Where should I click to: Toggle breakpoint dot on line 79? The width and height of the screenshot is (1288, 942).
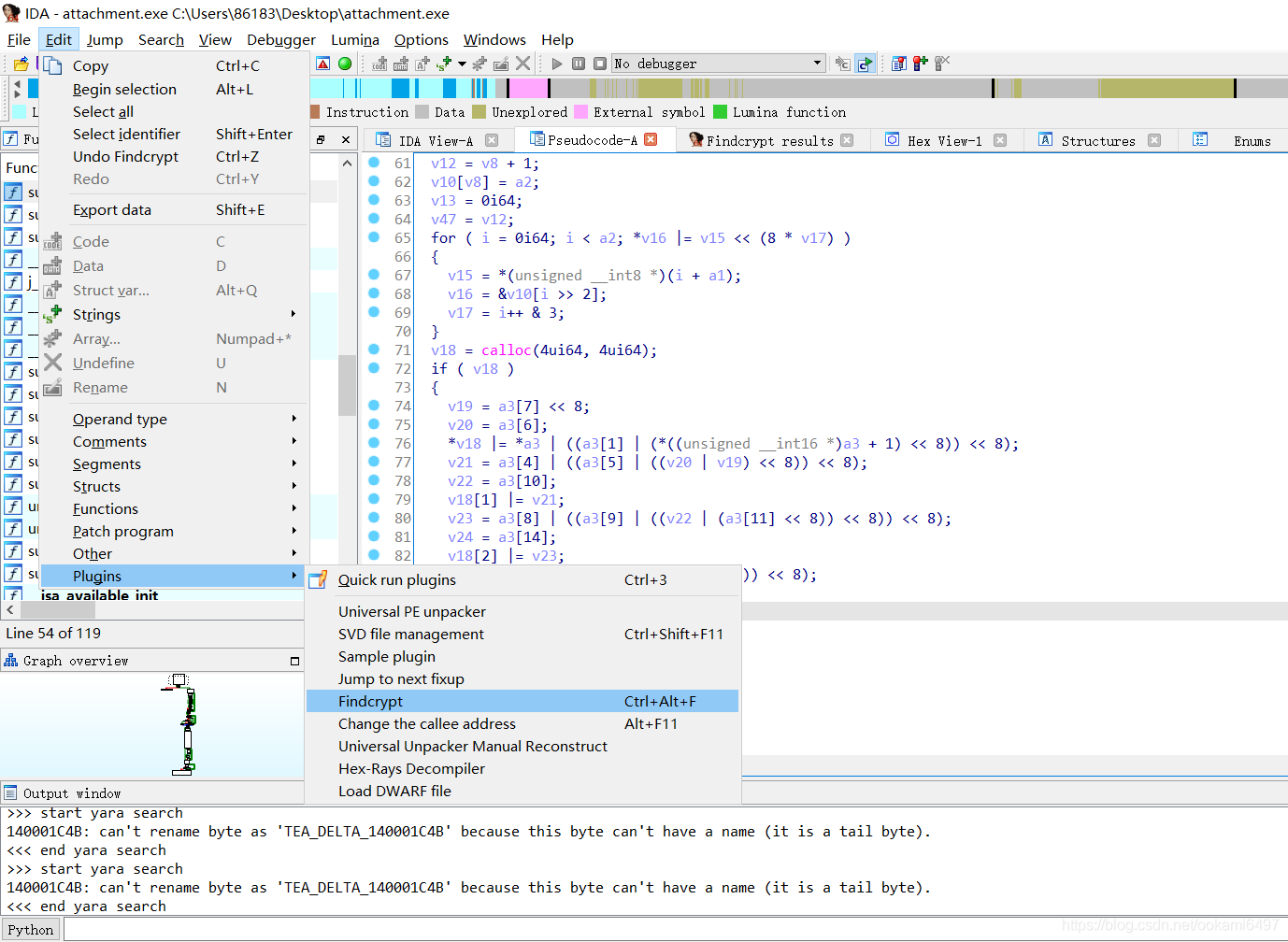pos(374,499)
